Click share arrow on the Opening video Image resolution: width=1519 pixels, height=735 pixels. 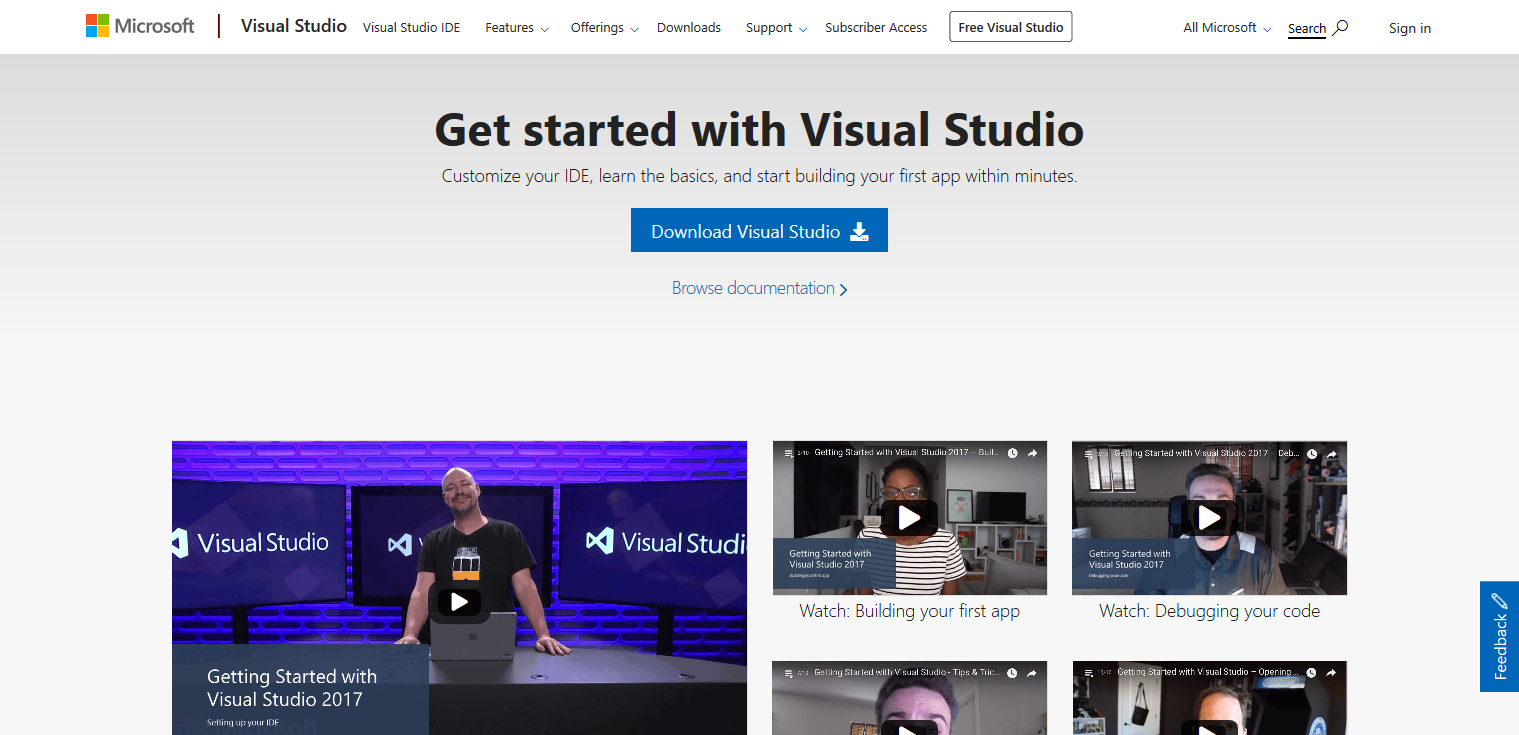point(1333,673)
